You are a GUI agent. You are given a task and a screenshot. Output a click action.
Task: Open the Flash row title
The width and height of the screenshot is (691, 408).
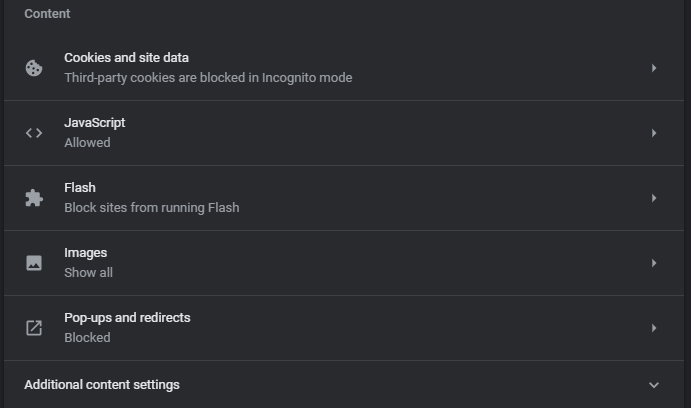tap(80, 188)
